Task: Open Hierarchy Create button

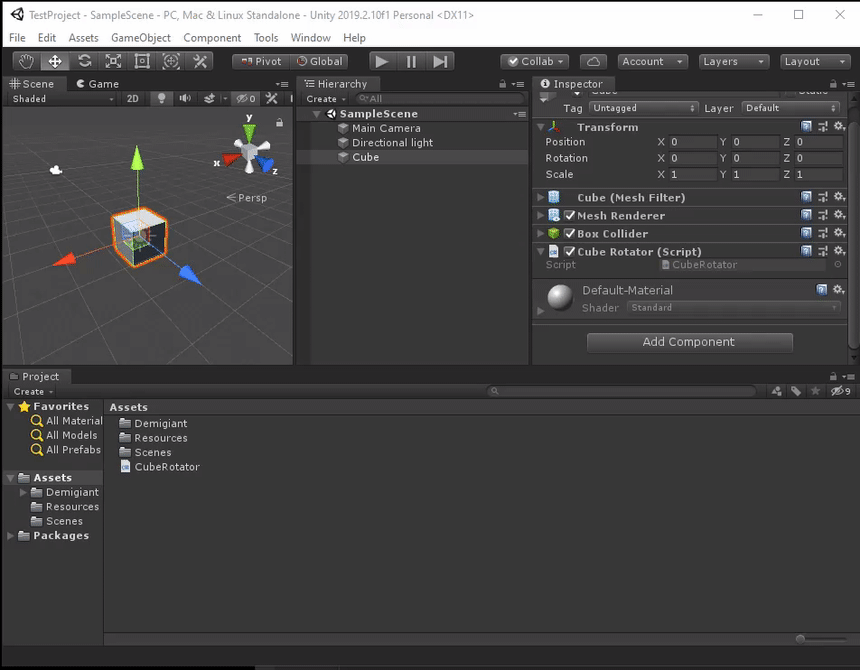Action: pos(326,99)
